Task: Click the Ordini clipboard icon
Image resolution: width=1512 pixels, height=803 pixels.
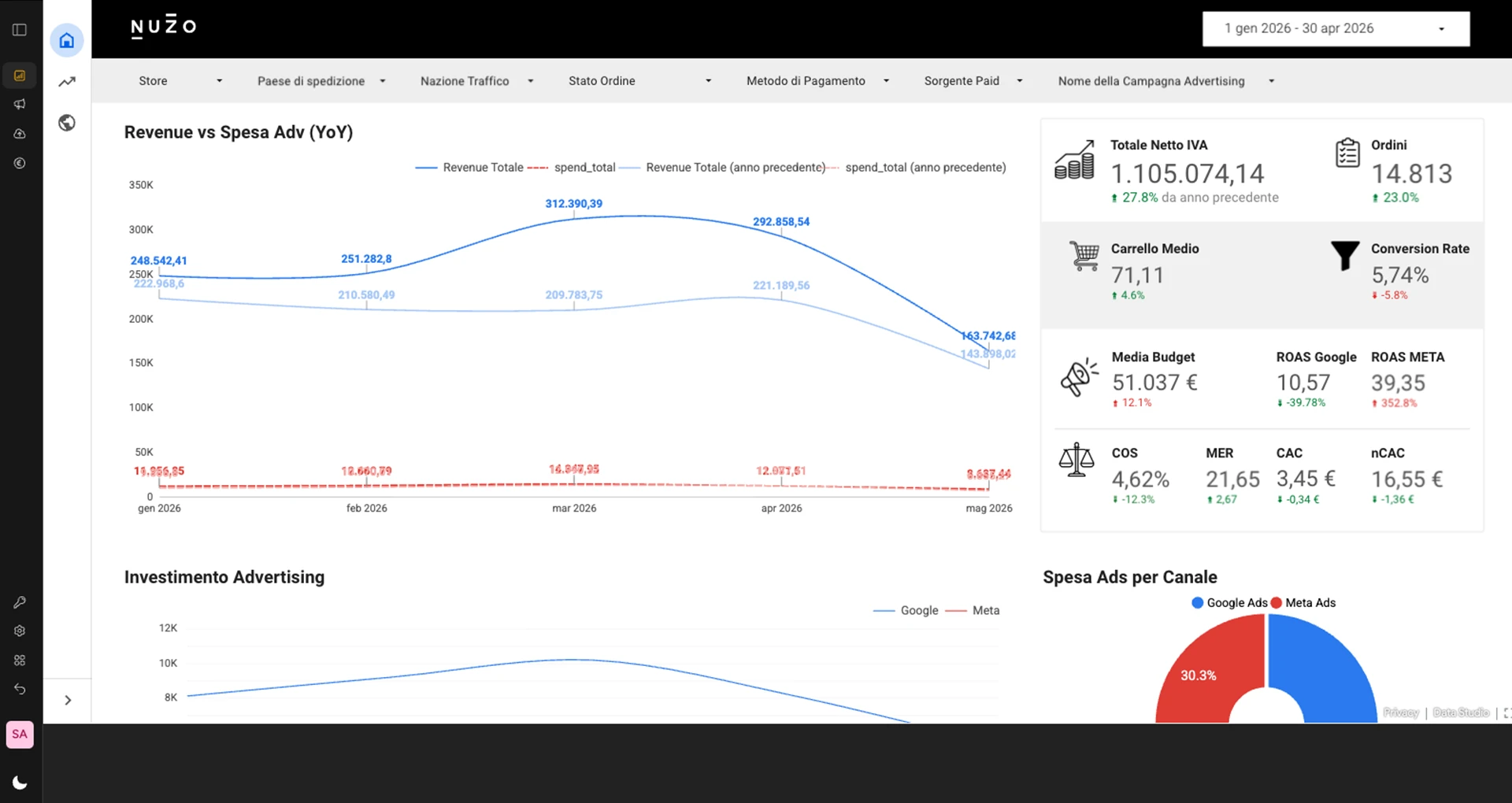Action: click(x=1347, y=153)
